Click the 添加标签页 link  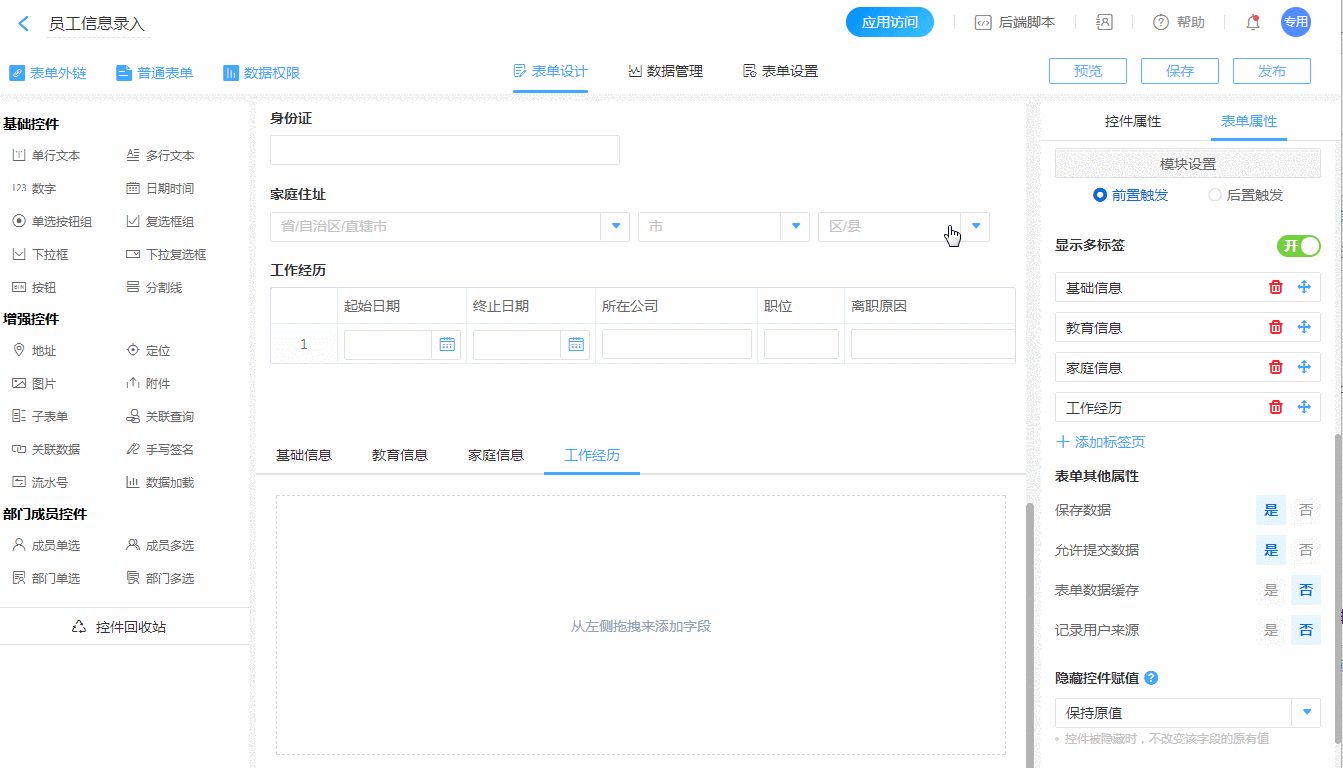(x=1100, y=442)
